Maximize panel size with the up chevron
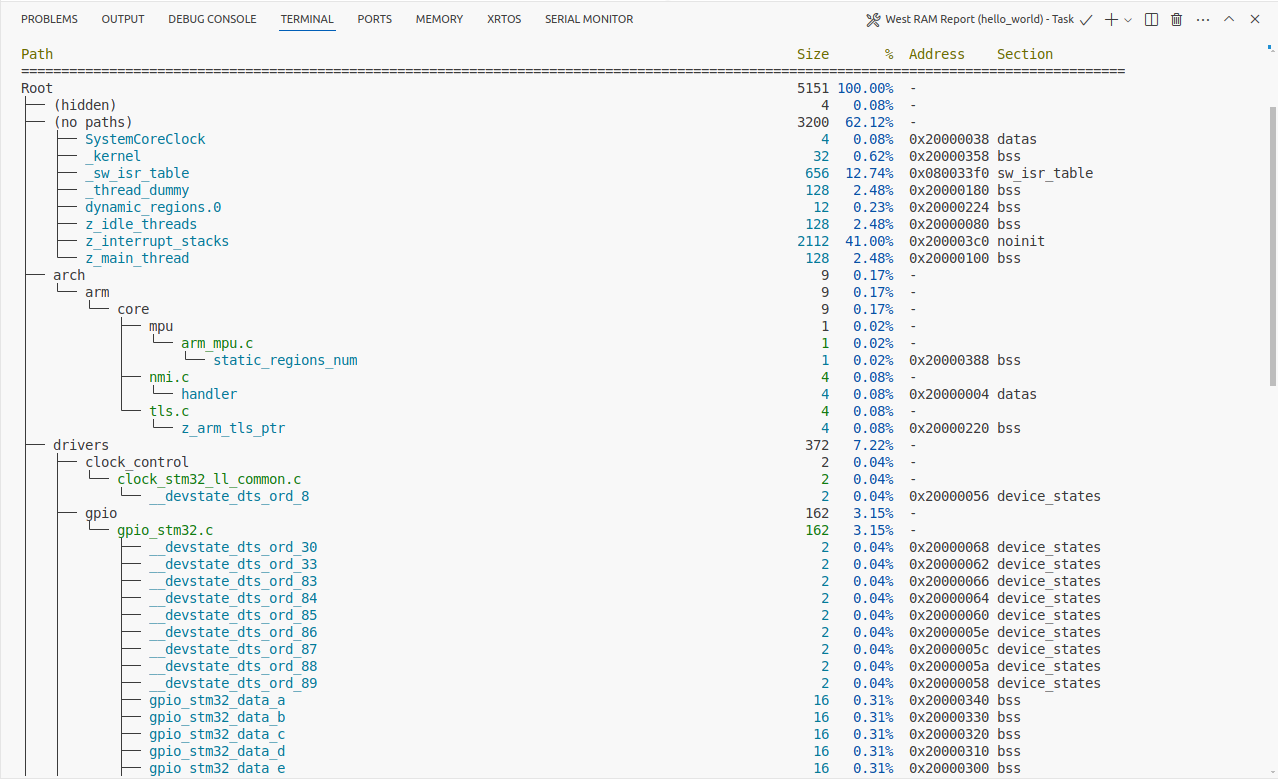The width and height of the screenshot is (1278, 779). [x=1229, y=19]
